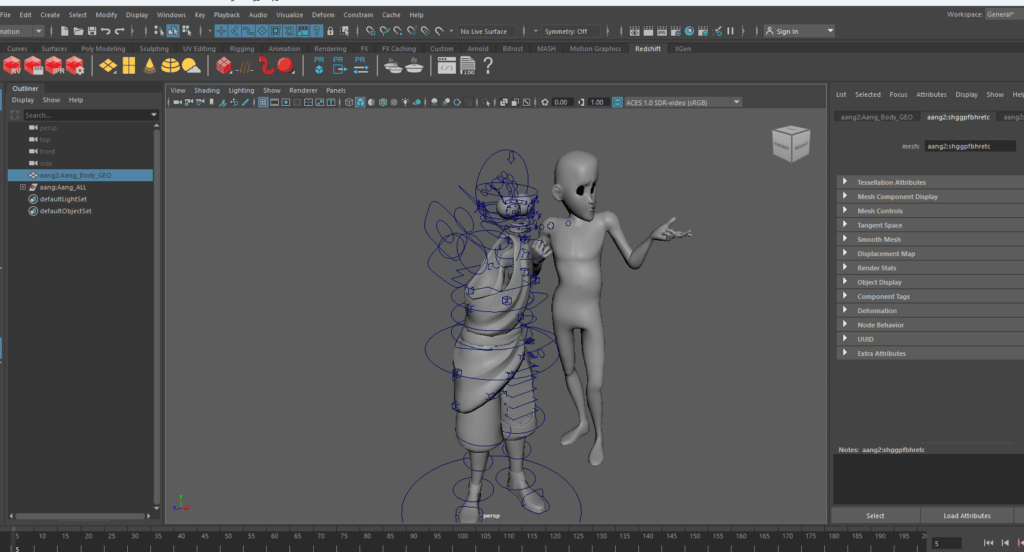Toggle select by component type mode

(x=187, y=31)
